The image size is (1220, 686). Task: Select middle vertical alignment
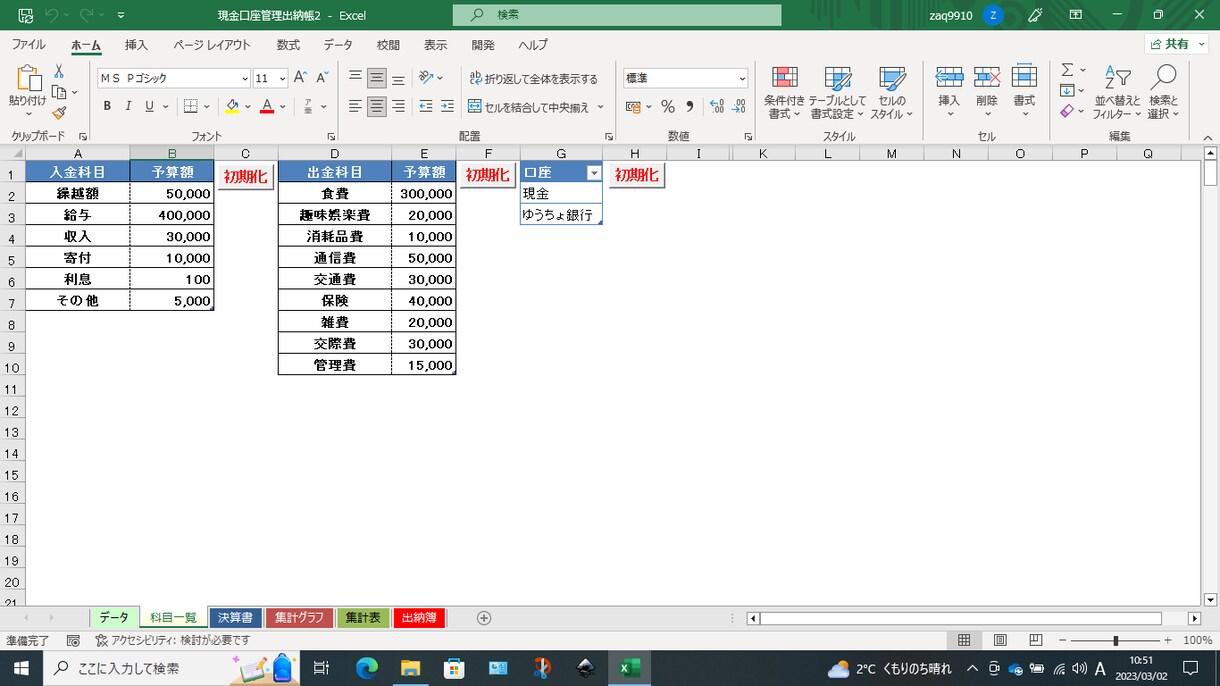[377, 78]
